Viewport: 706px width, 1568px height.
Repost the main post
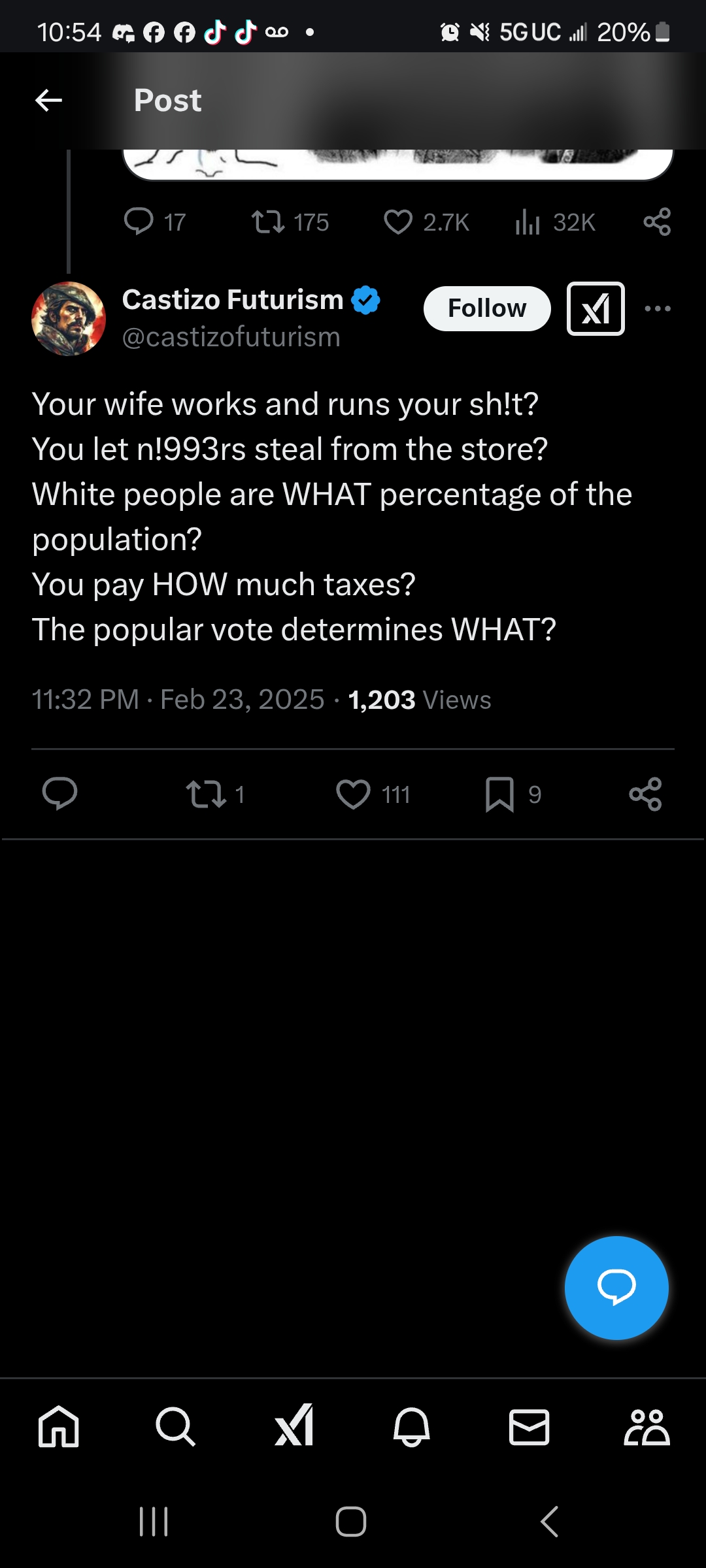pos(207,794)
